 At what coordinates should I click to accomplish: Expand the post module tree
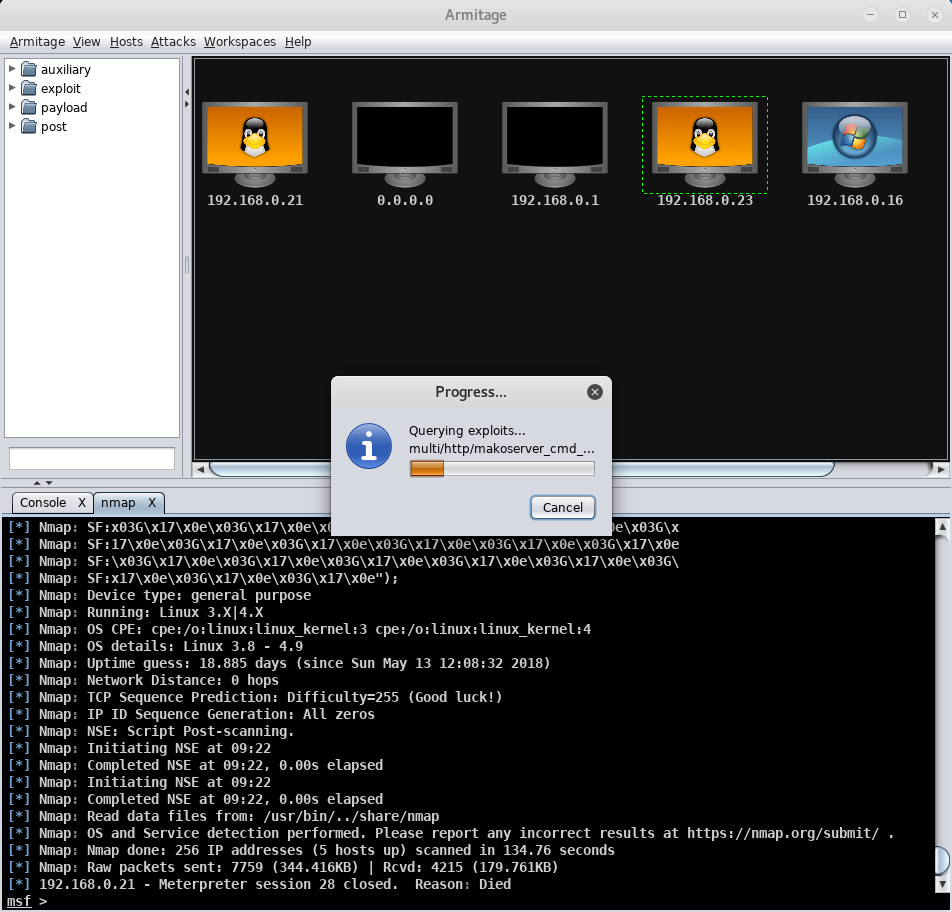(x=12, y=126)
